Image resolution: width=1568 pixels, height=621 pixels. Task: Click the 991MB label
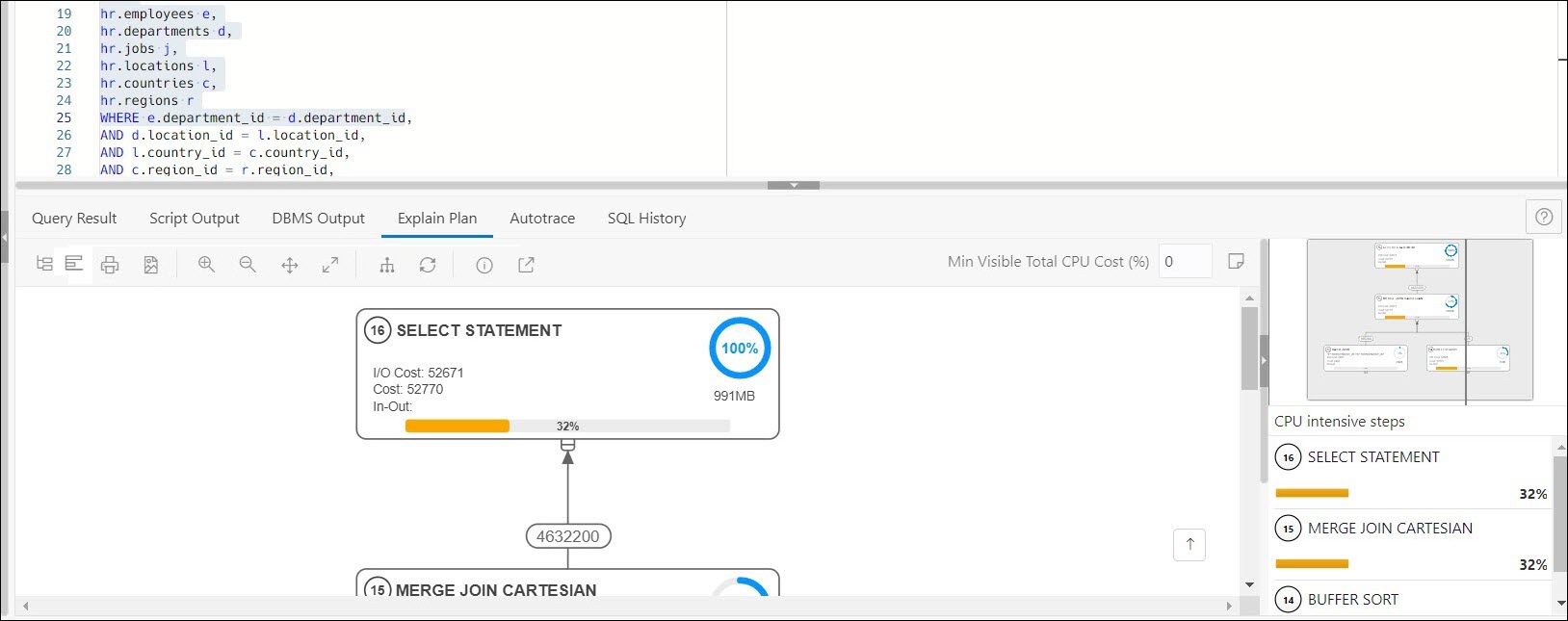(734, 396)
